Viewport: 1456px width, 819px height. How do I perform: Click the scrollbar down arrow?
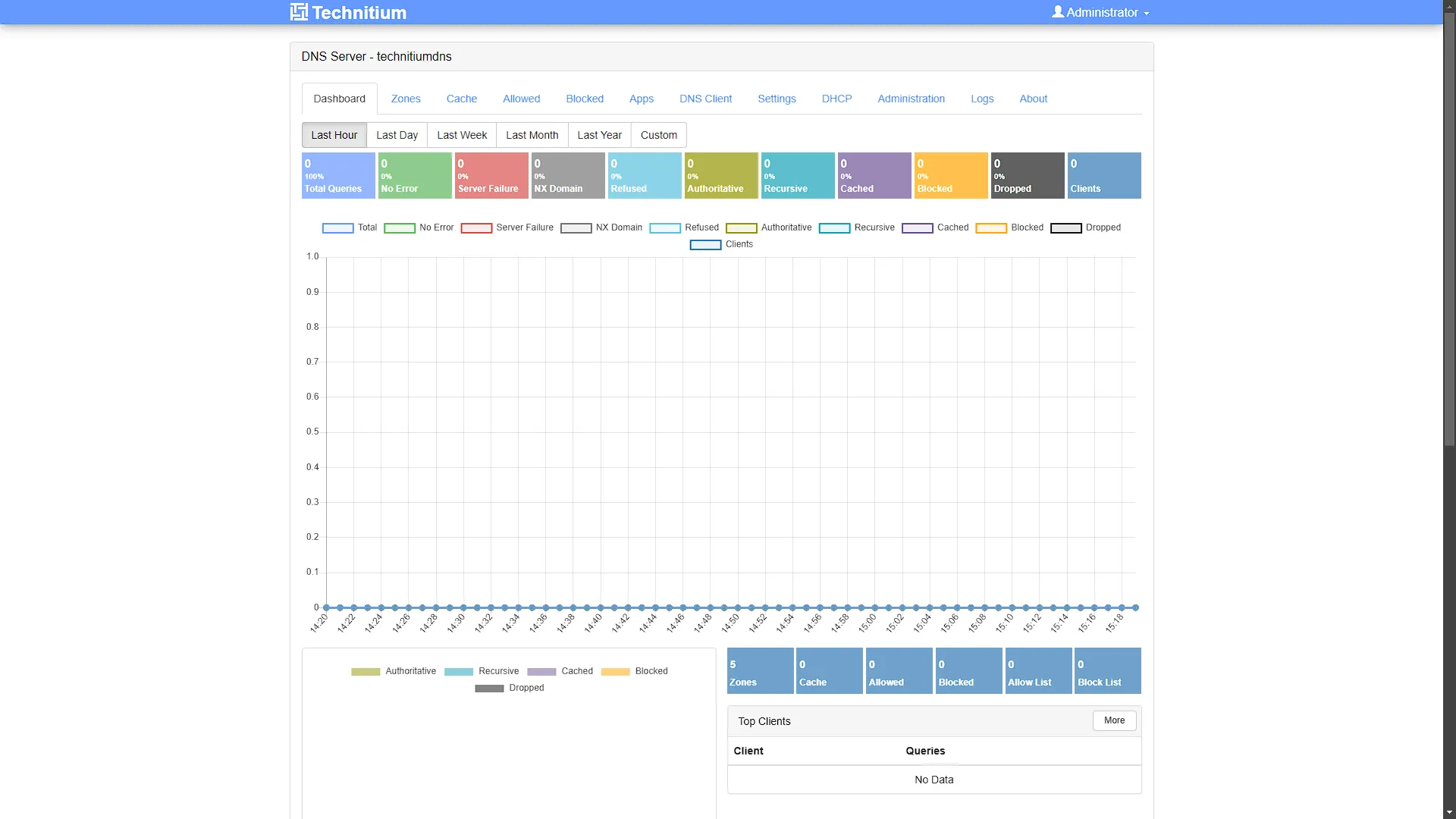[1449, 813]
